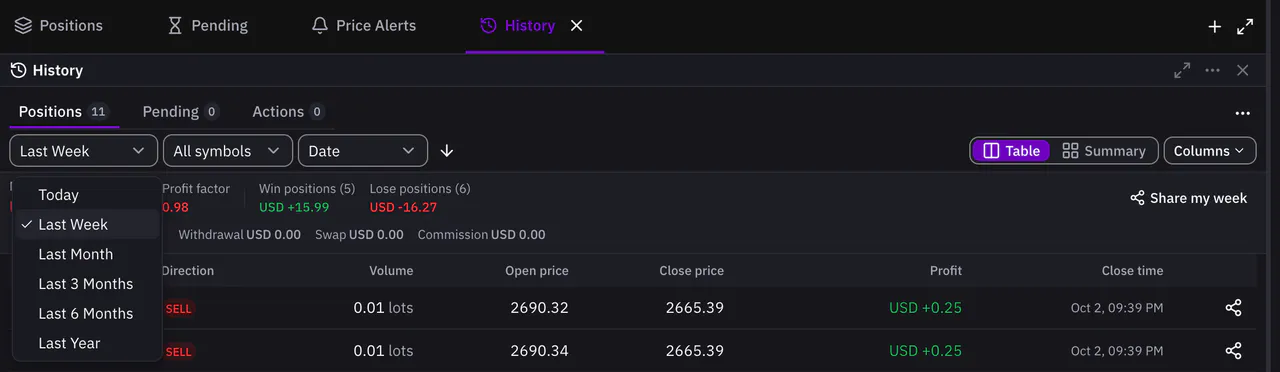Click Withdrawal USD 0.00 text

(x=239, y=235)
